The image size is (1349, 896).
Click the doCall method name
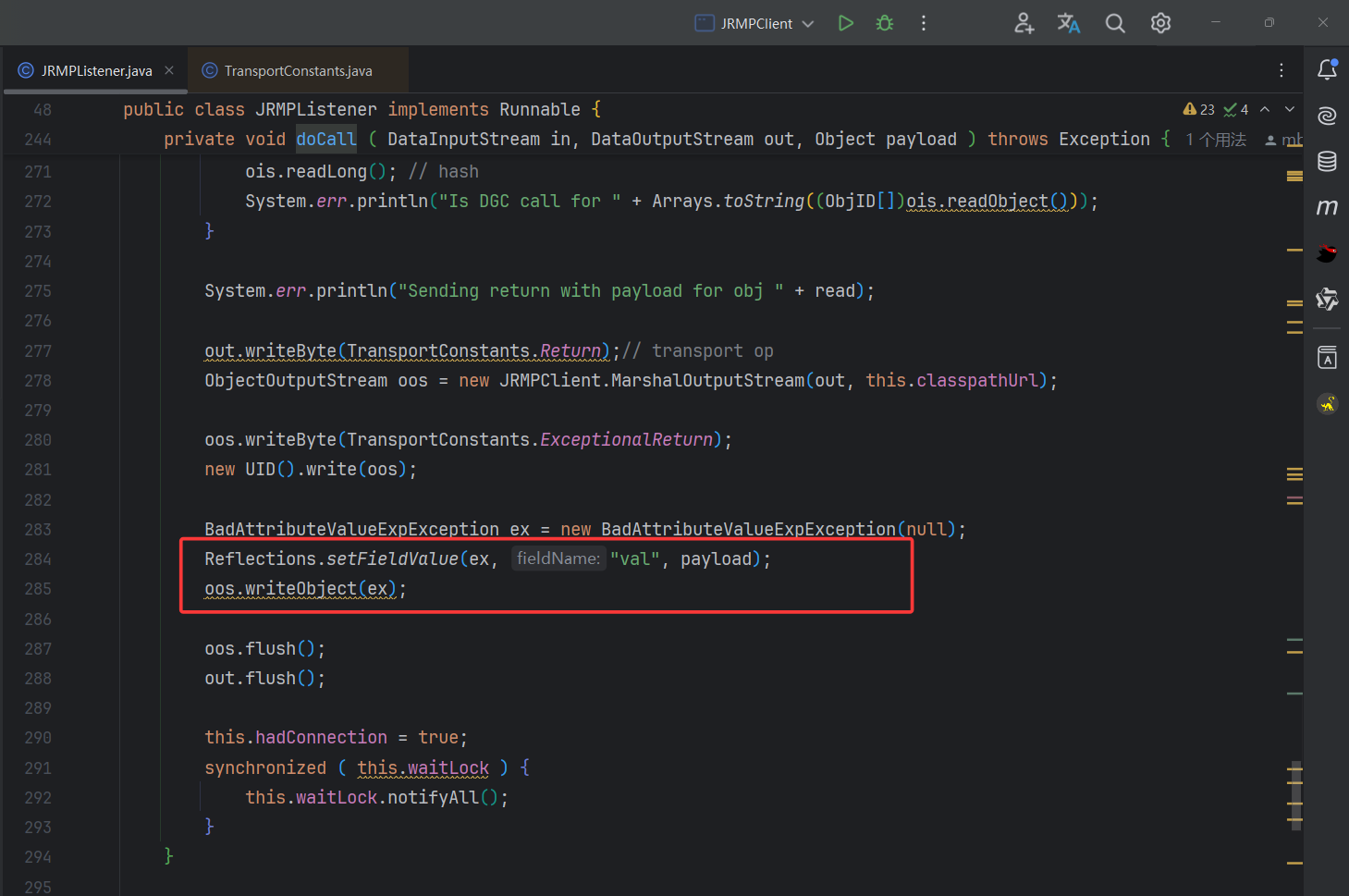tap(325, 139)
